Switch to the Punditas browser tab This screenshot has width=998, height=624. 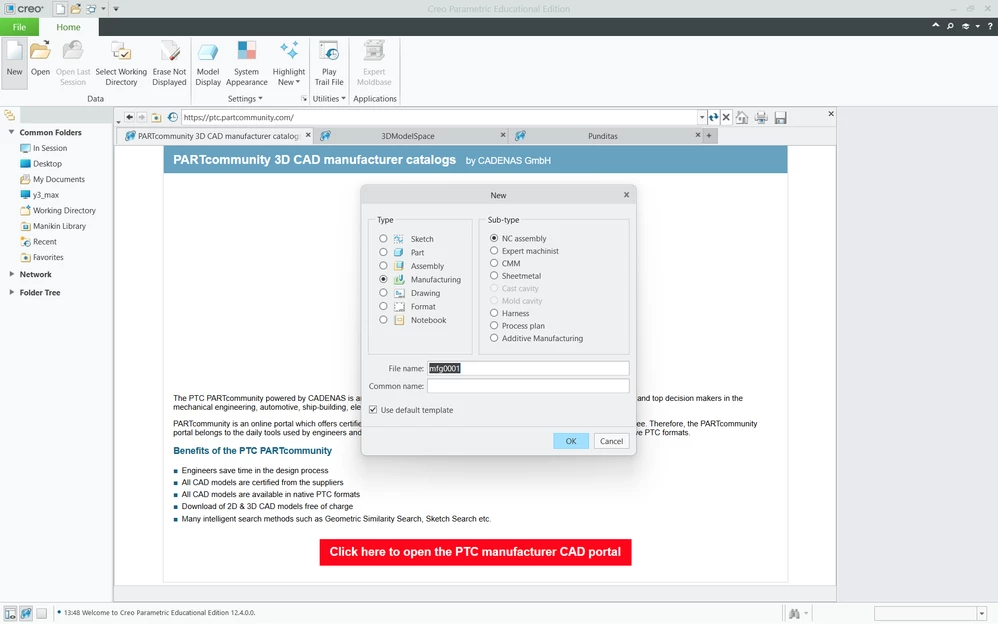click(x=603, y=136)
